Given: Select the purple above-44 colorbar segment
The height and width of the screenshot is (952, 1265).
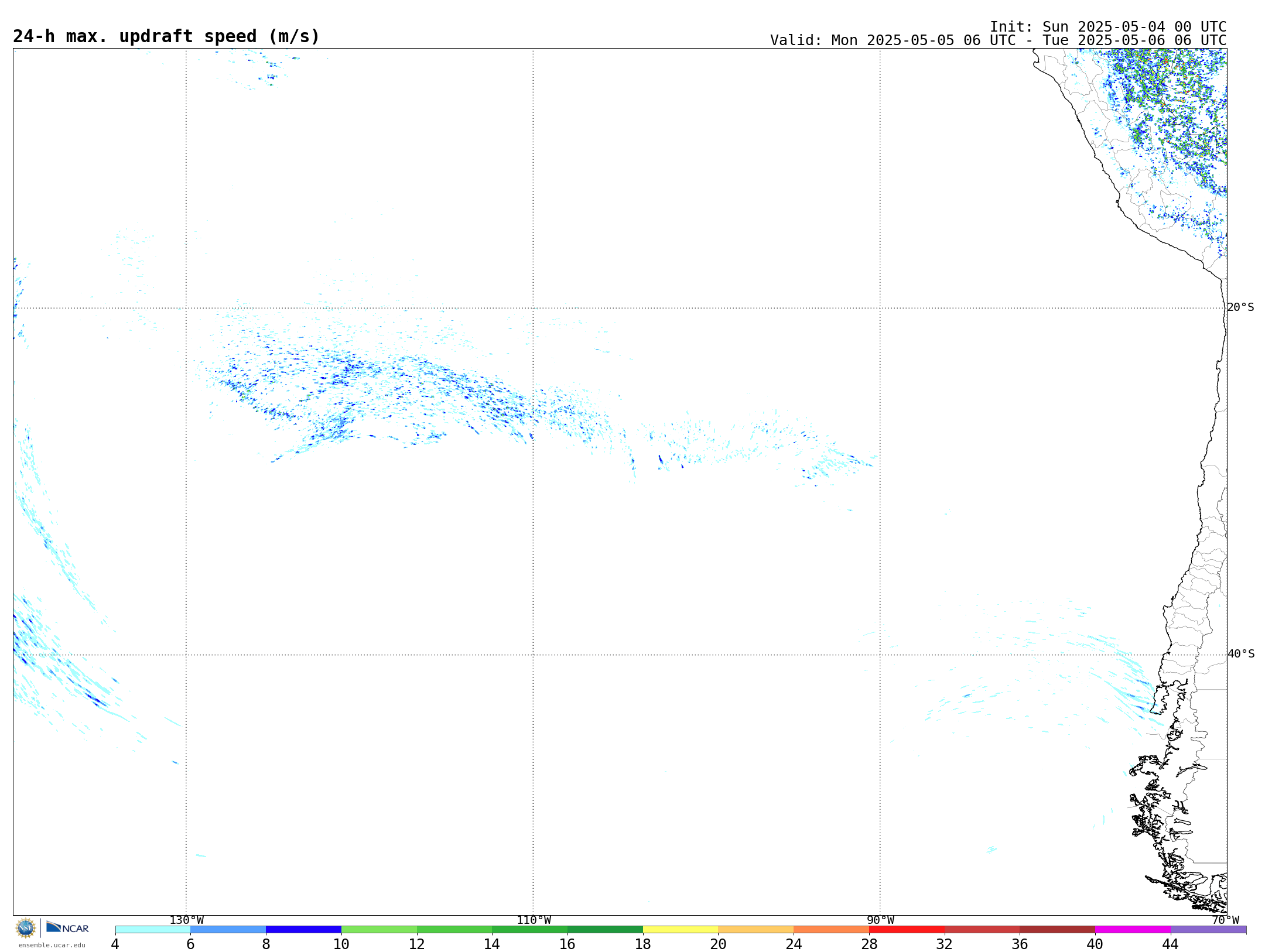Looking at the screenshot, I should coord(1208,930).
